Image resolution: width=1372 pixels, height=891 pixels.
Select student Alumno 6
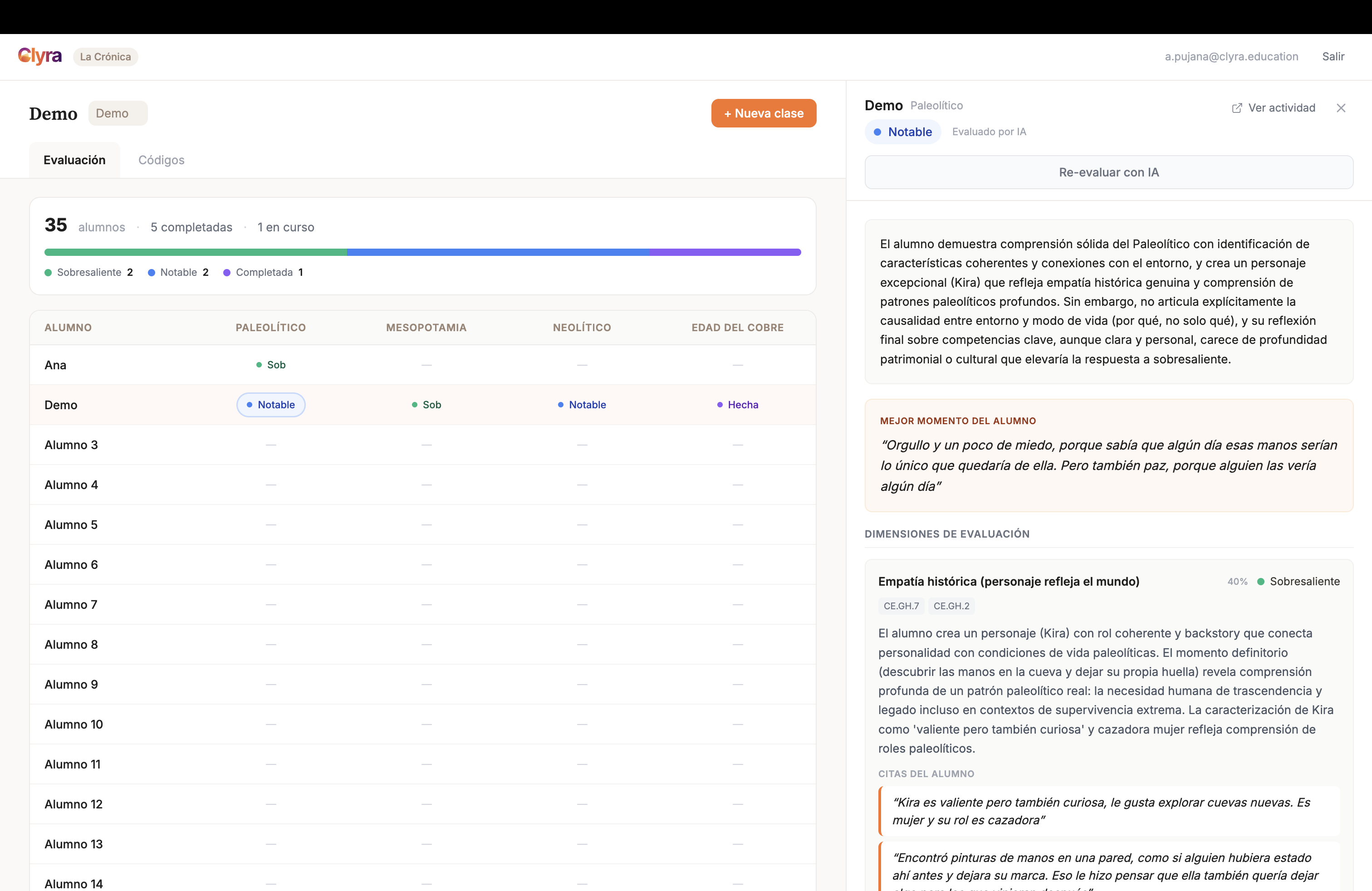[71, 565]
